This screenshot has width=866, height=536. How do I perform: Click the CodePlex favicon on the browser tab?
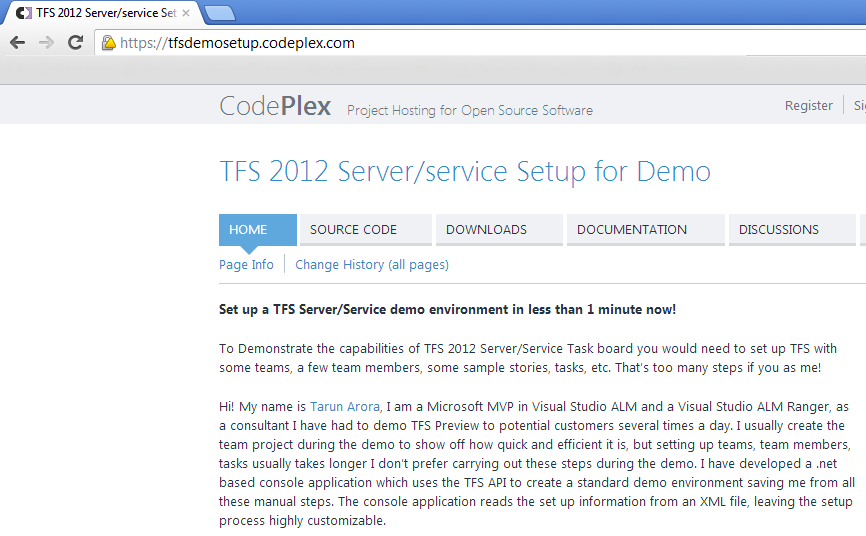click(x=23, y=14)
